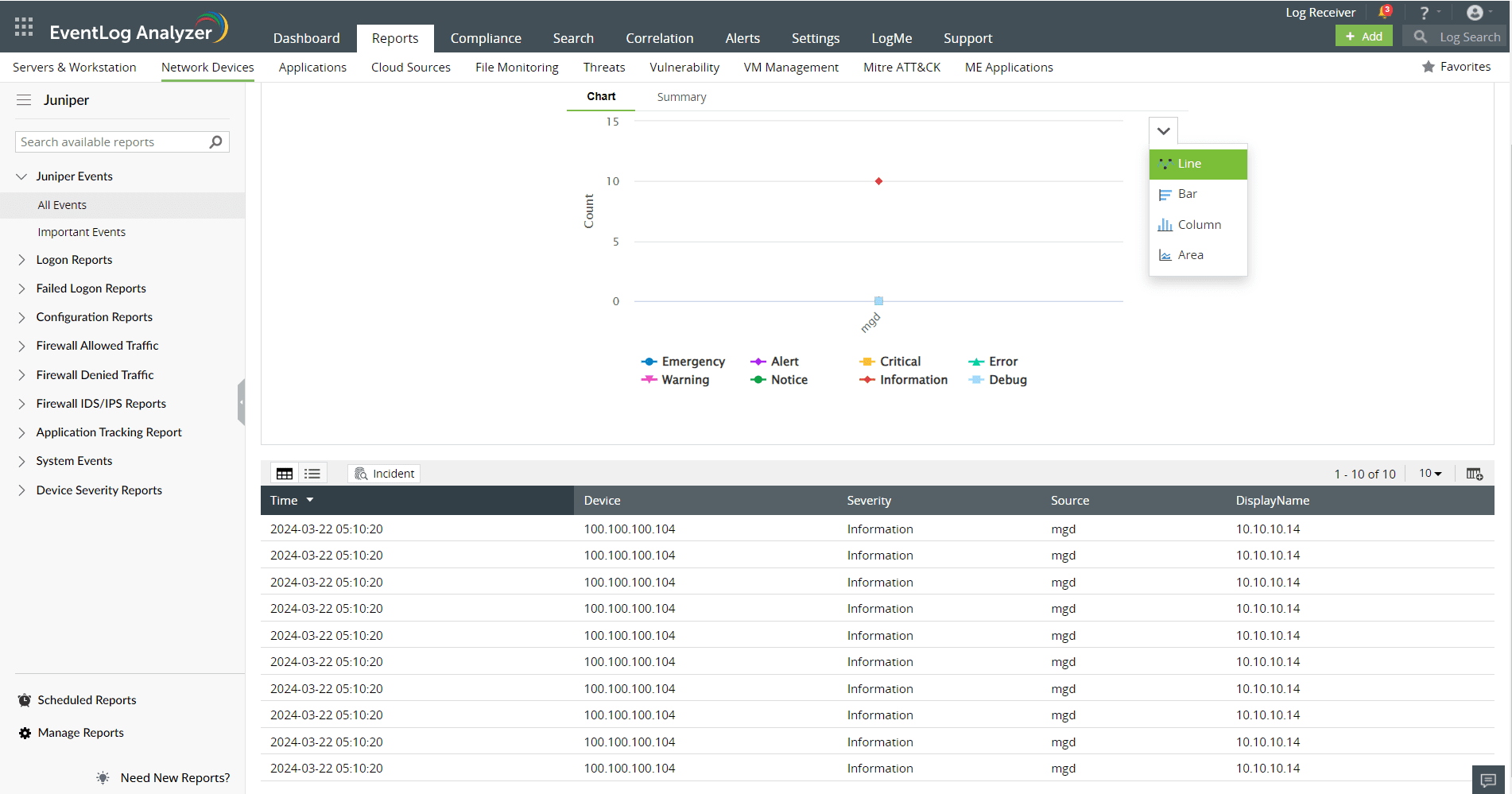Viewport: 1512px width, 794px height.
Task: Expand Configuration Reports group
Action: 21,317
